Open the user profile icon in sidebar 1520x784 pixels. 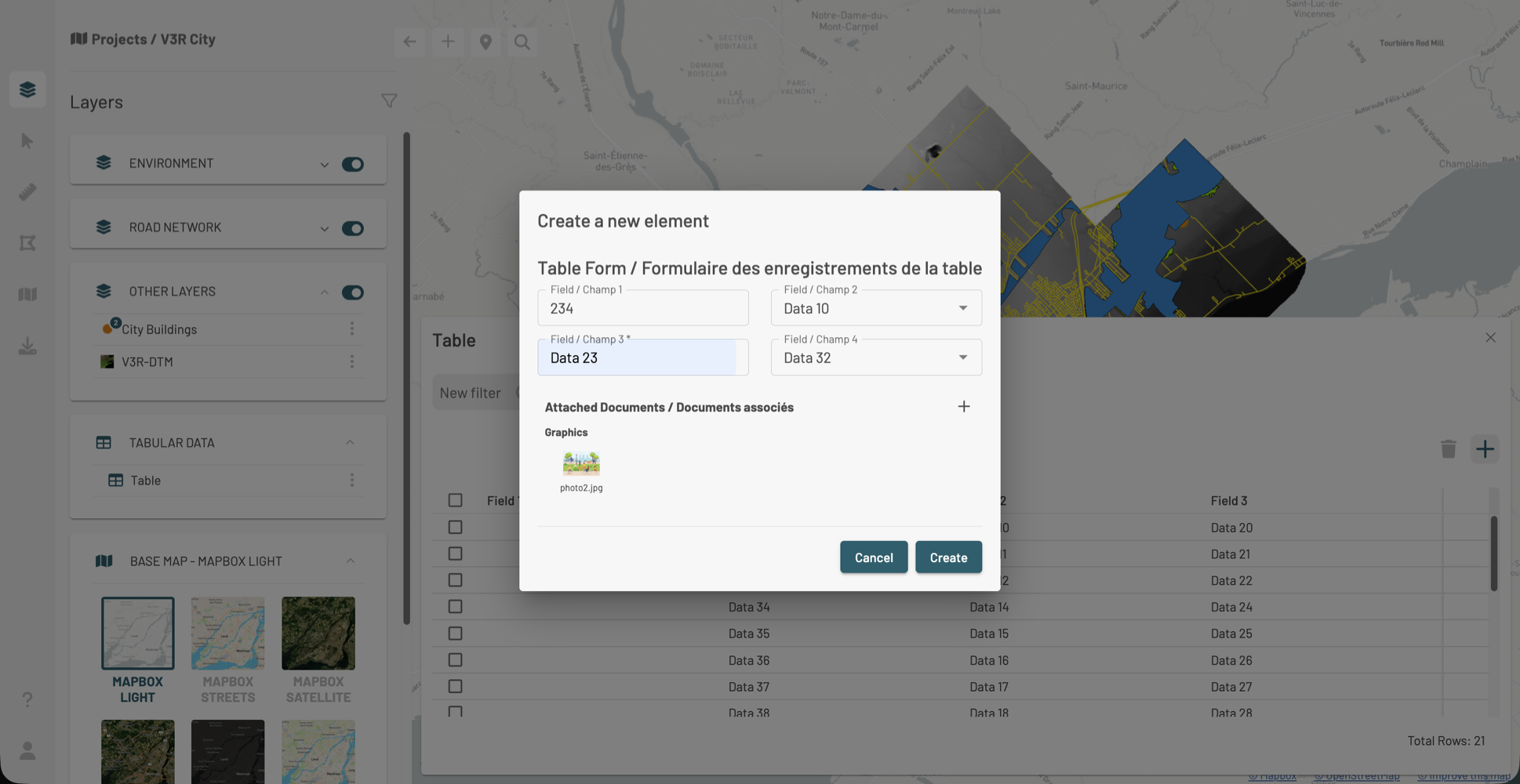click(x=27, y=751)
